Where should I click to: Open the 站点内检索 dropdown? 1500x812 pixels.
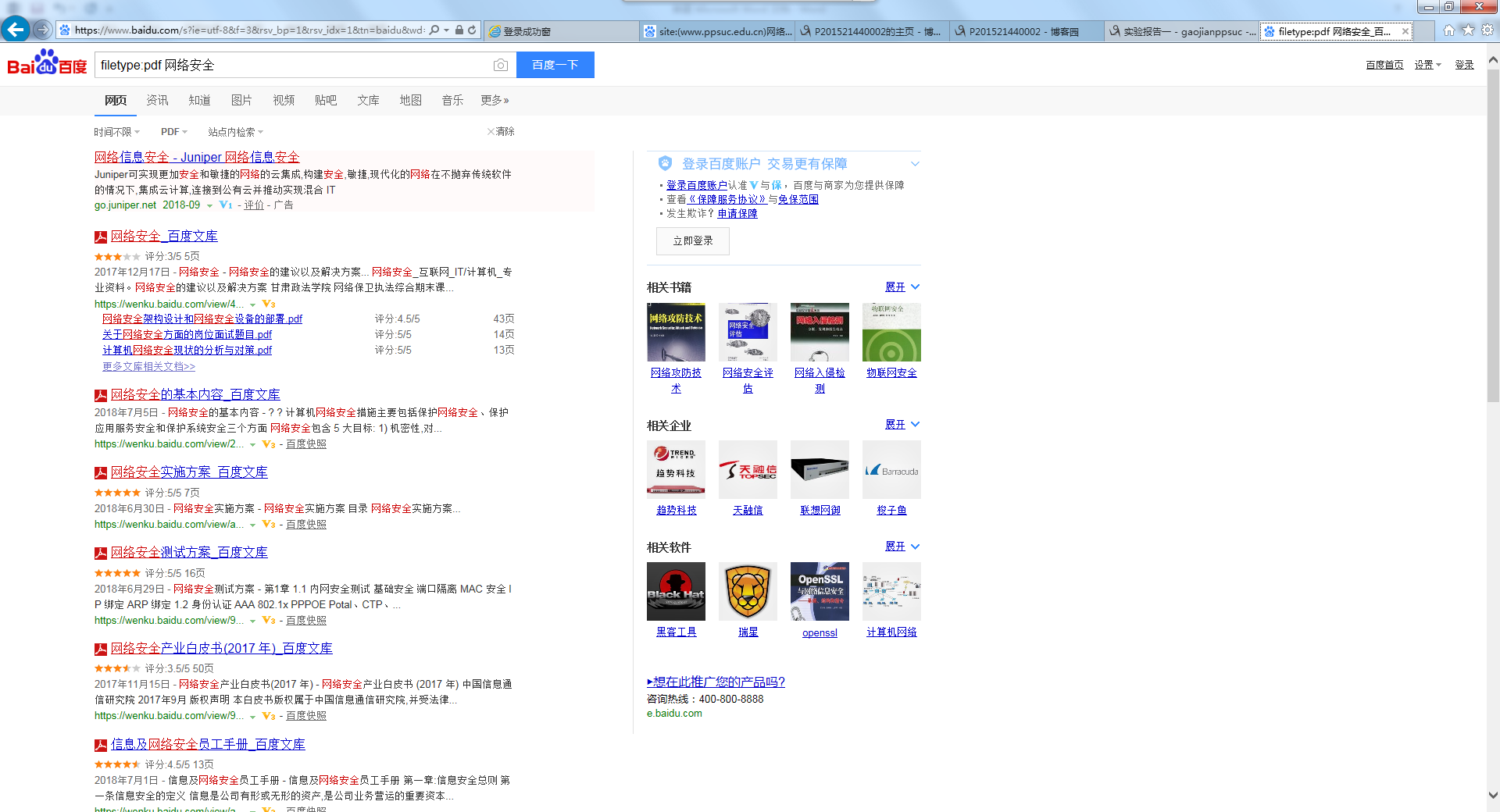(x=235, y=132)
